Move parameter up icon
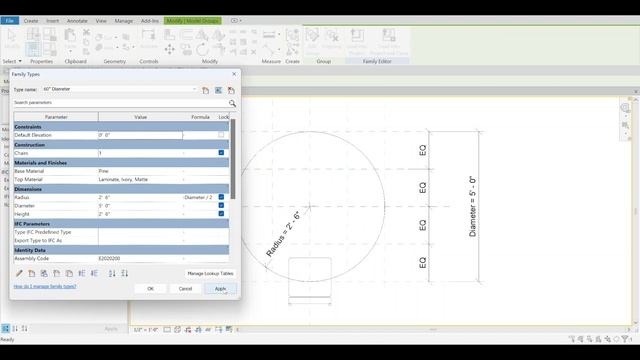Image resolution: width=640 pixels, height=360 pixels. (x=82, y=273)
